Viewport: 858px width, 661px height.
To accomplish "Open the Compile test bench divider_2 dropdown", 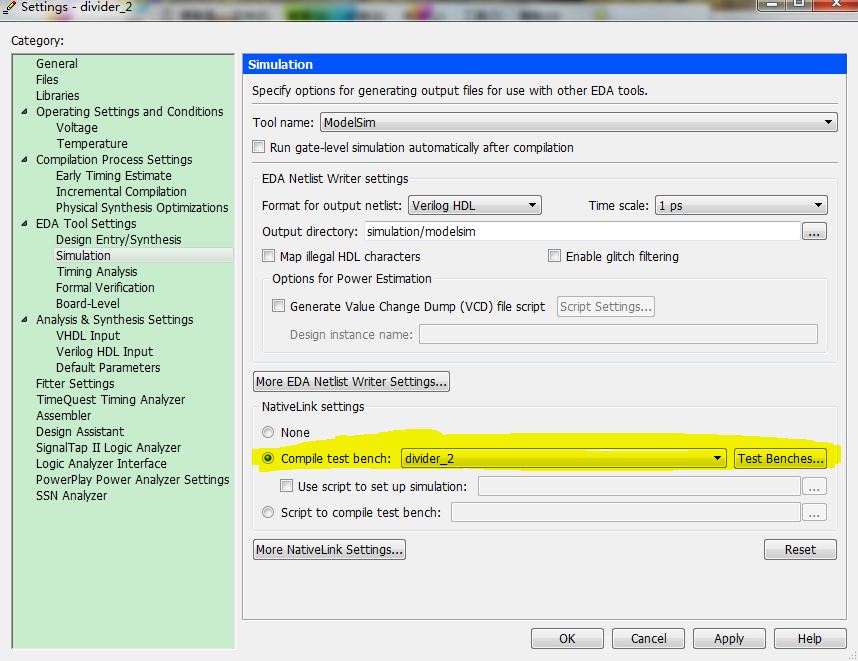I will [564, 458].
